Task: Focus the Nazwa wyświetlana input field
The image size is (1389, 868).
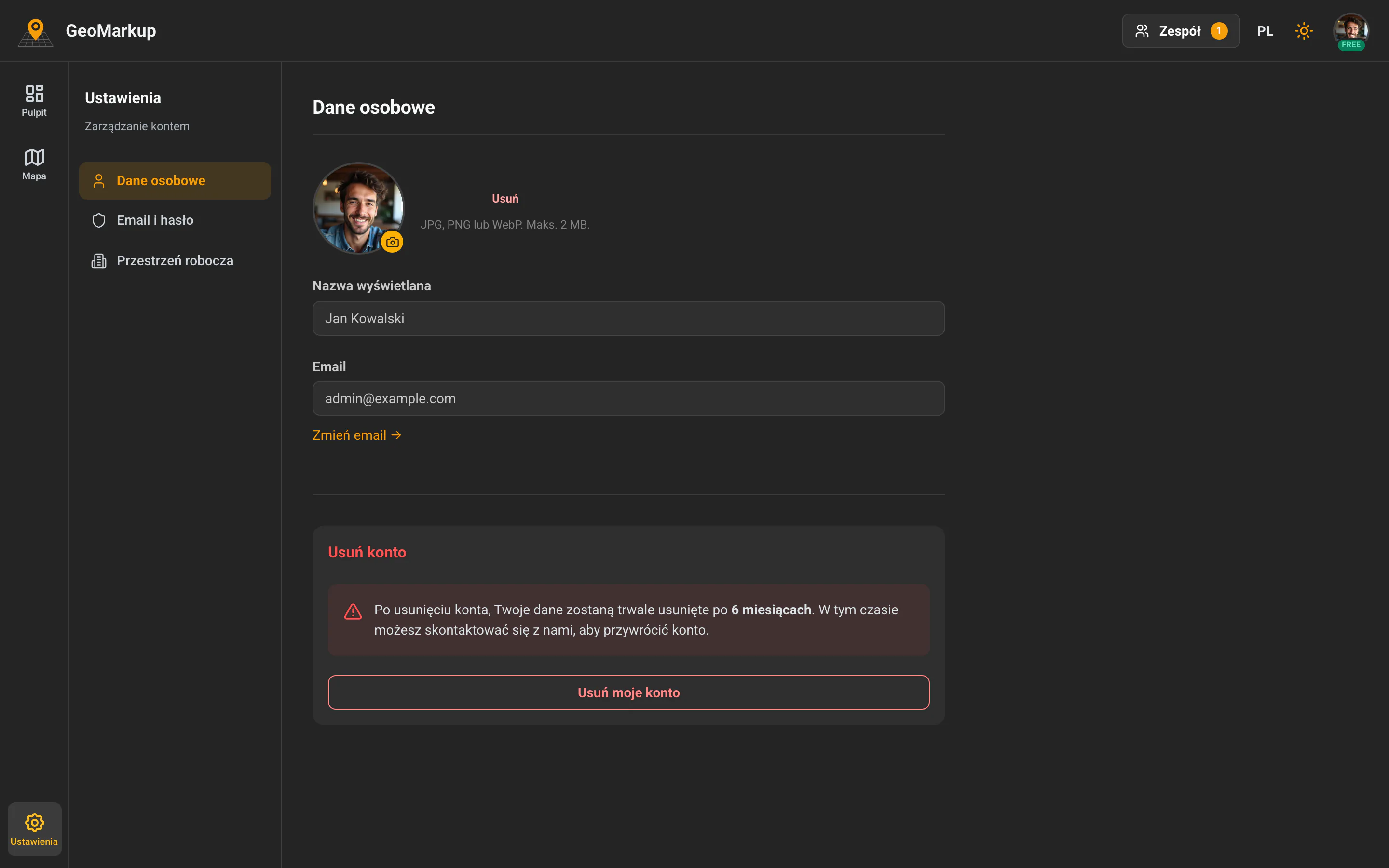Action: [x=628, y=318]
